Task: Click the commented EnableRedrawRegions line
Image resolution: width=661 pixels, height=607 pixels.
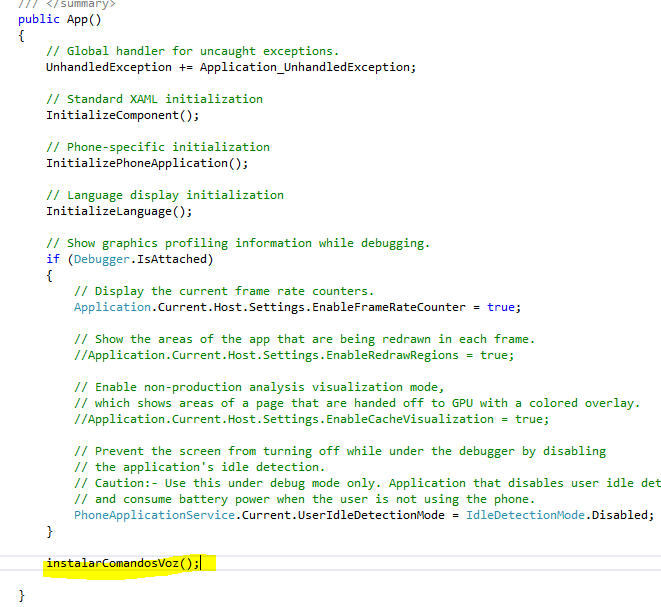Action: click(x=294, y=356)
